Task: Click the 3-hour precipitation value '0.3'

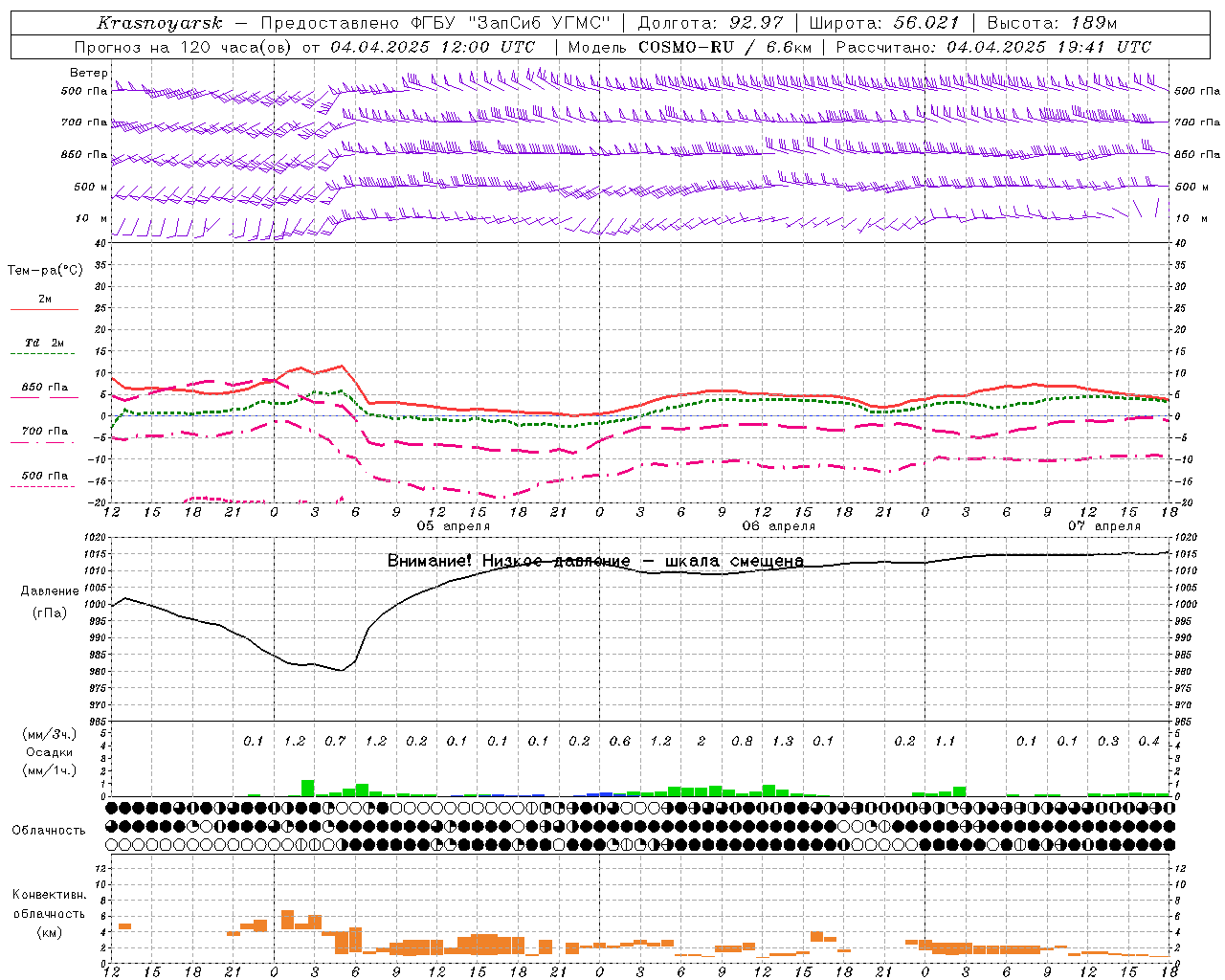Action: click(x=1108, y=742)
